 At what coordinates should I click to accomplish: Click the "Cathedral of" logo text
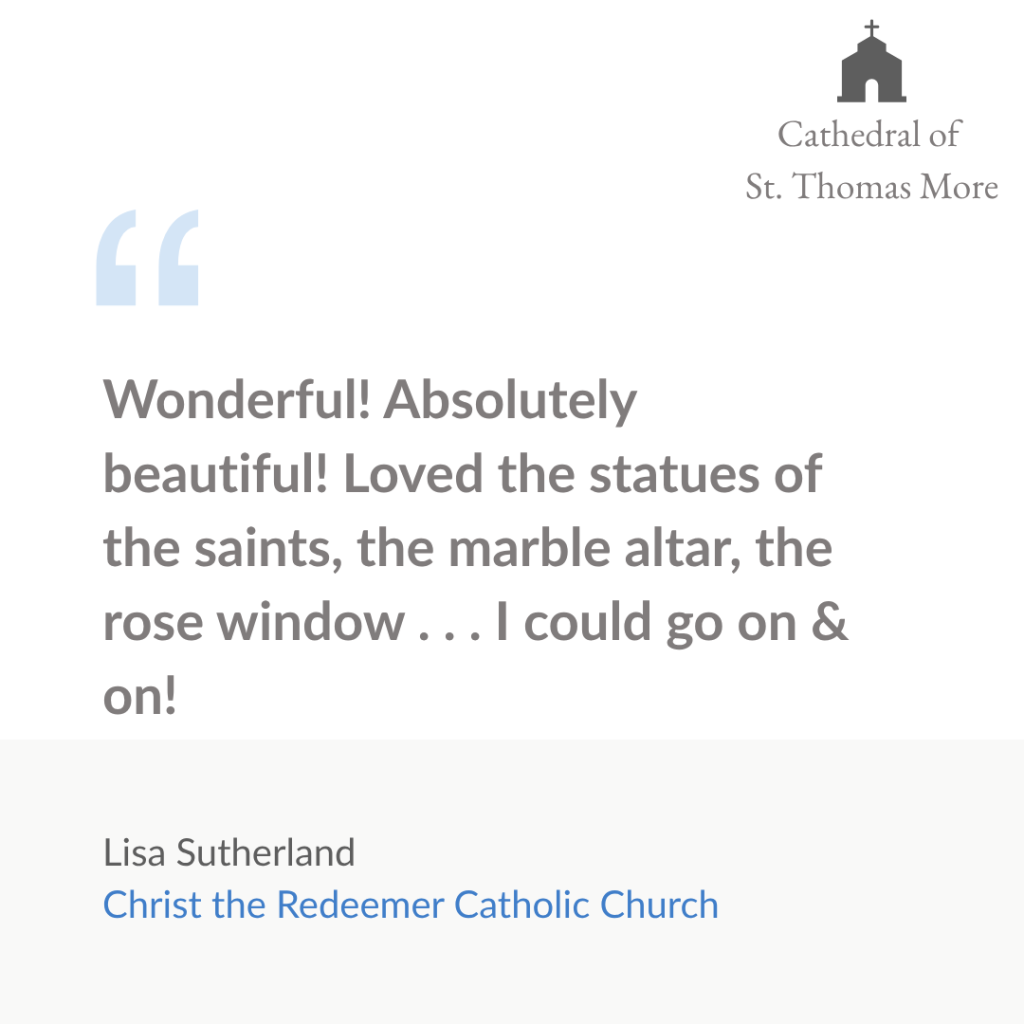coord(869,134)
